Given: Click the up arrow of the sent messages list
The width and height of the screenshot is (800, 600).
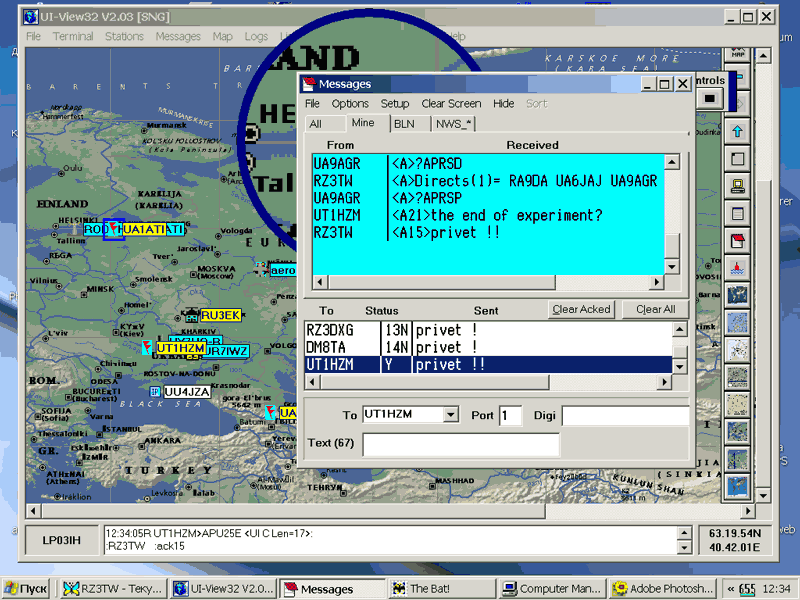Looking at the screenshot, I should 680,330.
